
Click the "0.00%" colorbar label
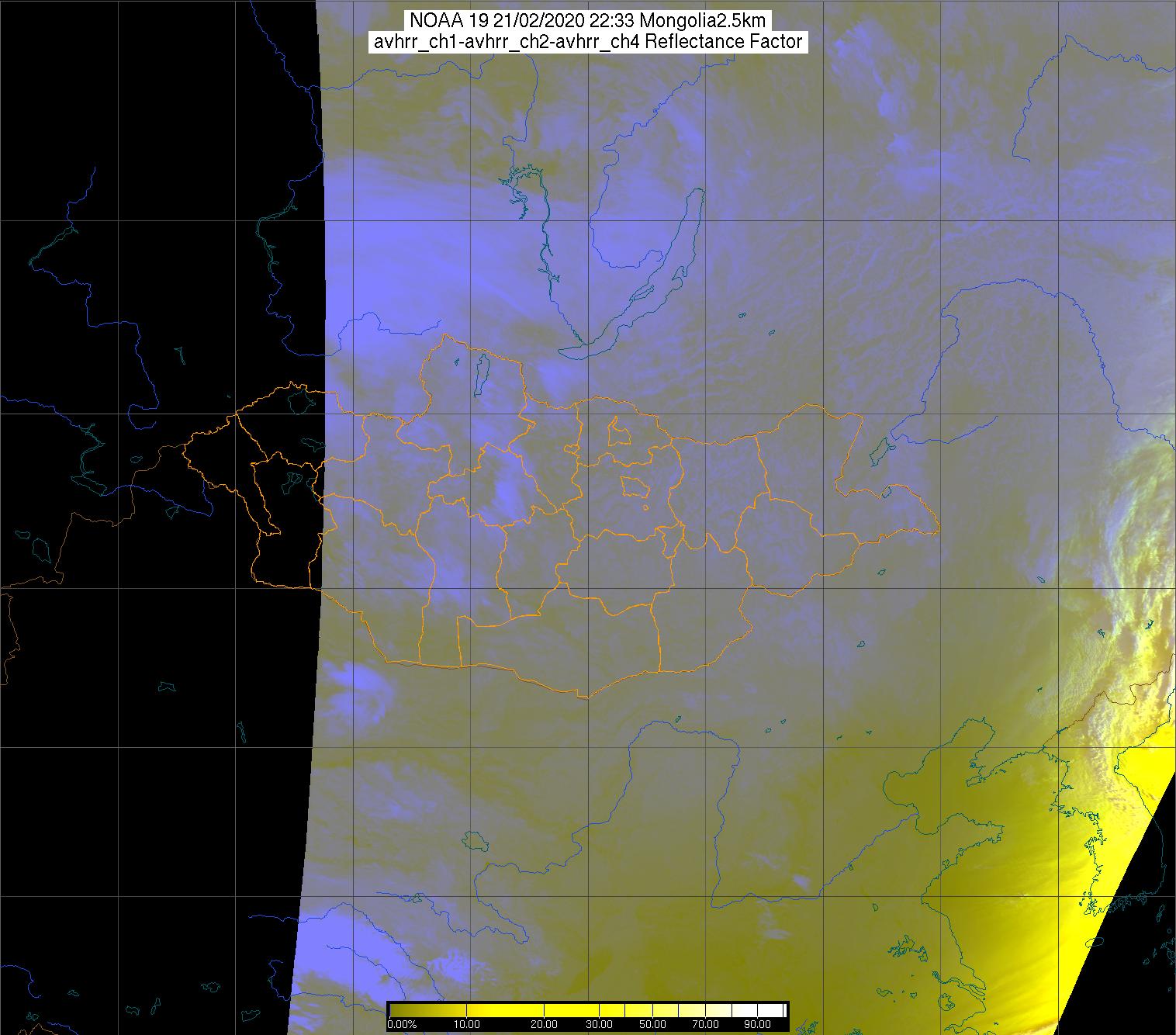pos(402,1024)
